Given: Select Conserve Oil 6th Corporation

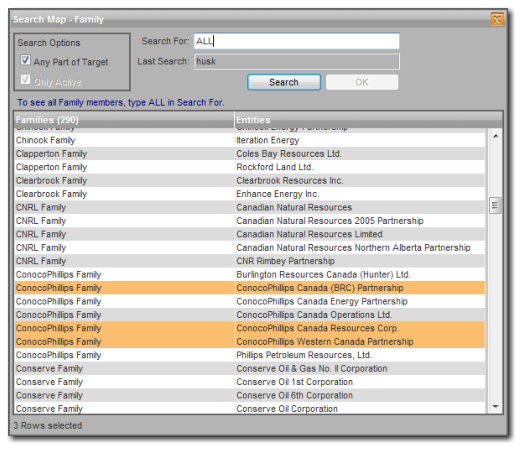Looking at the screenshot, I should [x=250, y=395].
